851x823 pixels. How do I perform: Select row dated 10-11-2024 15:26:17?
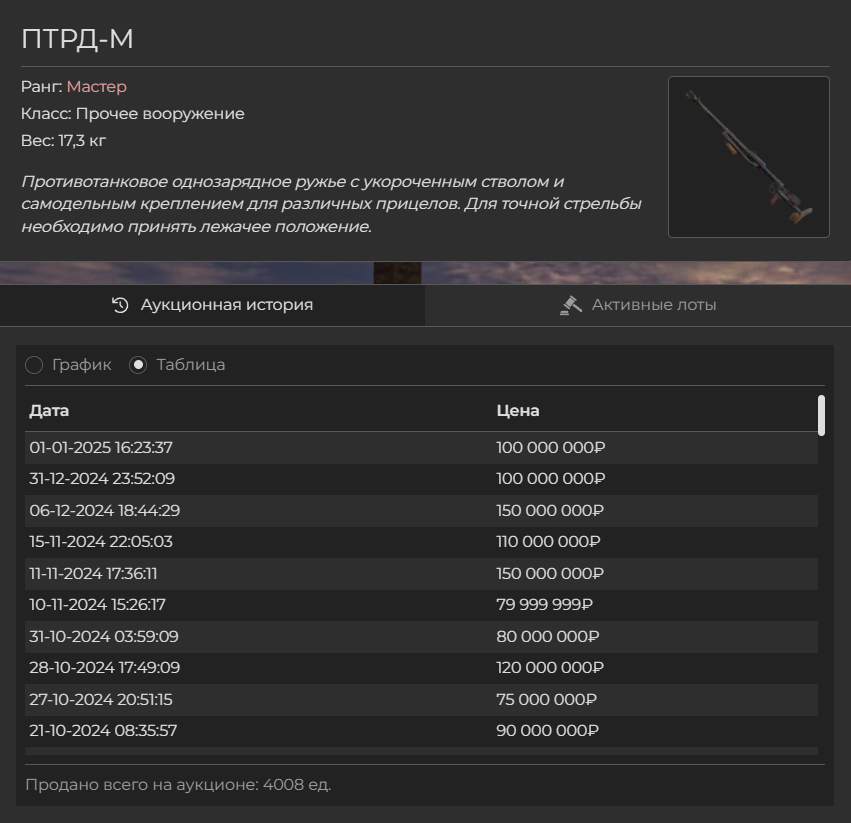(x=421, y=605)
